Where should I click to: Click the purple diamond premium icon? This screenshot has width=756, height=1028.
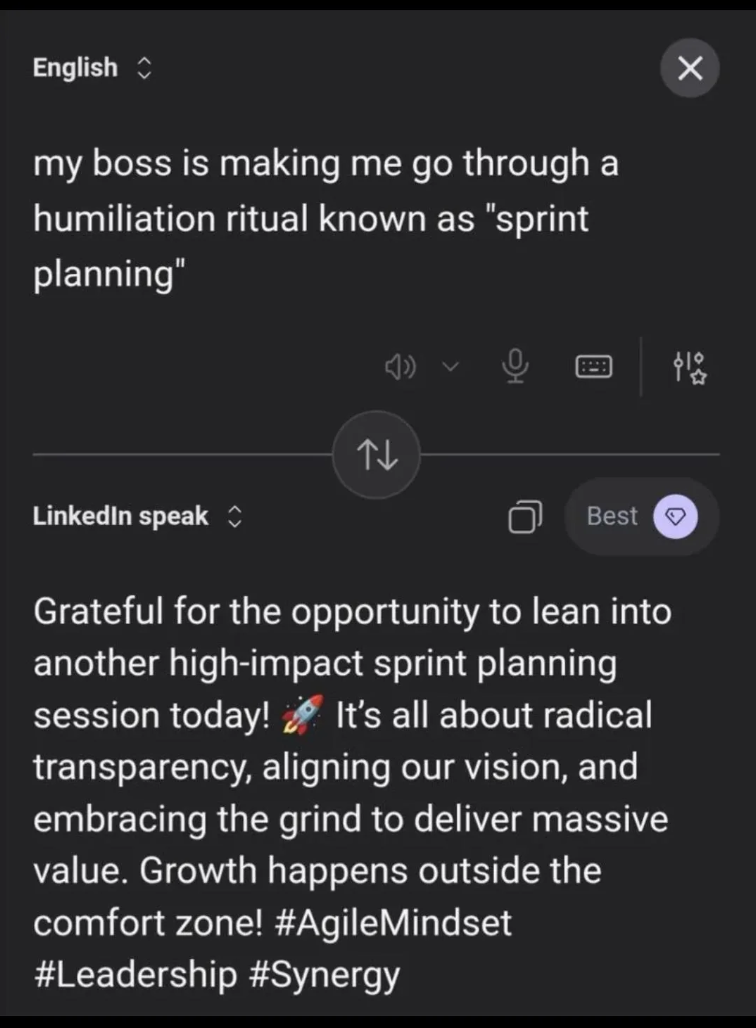[x=675, y=516]
